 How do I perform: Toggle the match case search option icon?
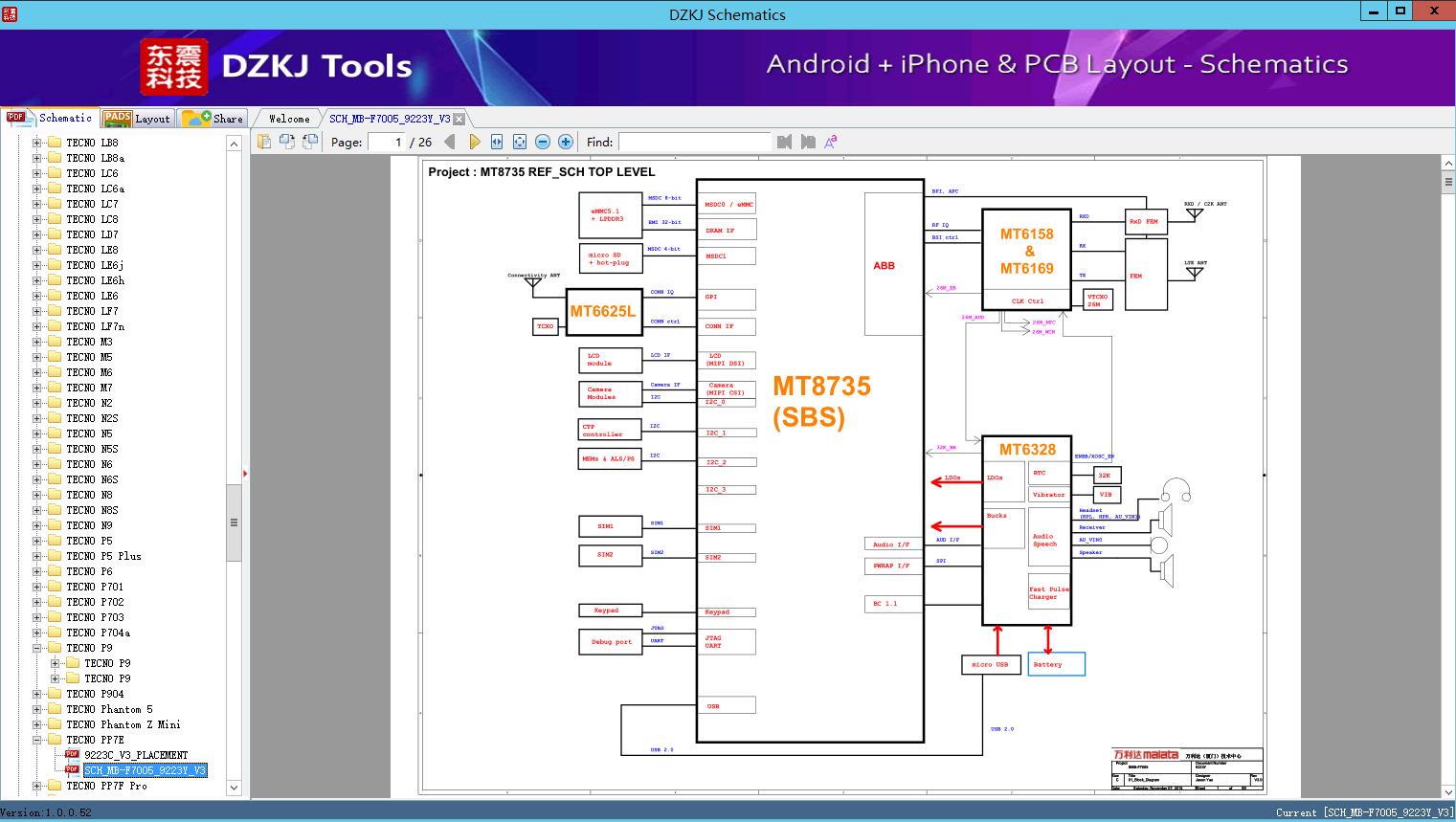coord(831,142)
